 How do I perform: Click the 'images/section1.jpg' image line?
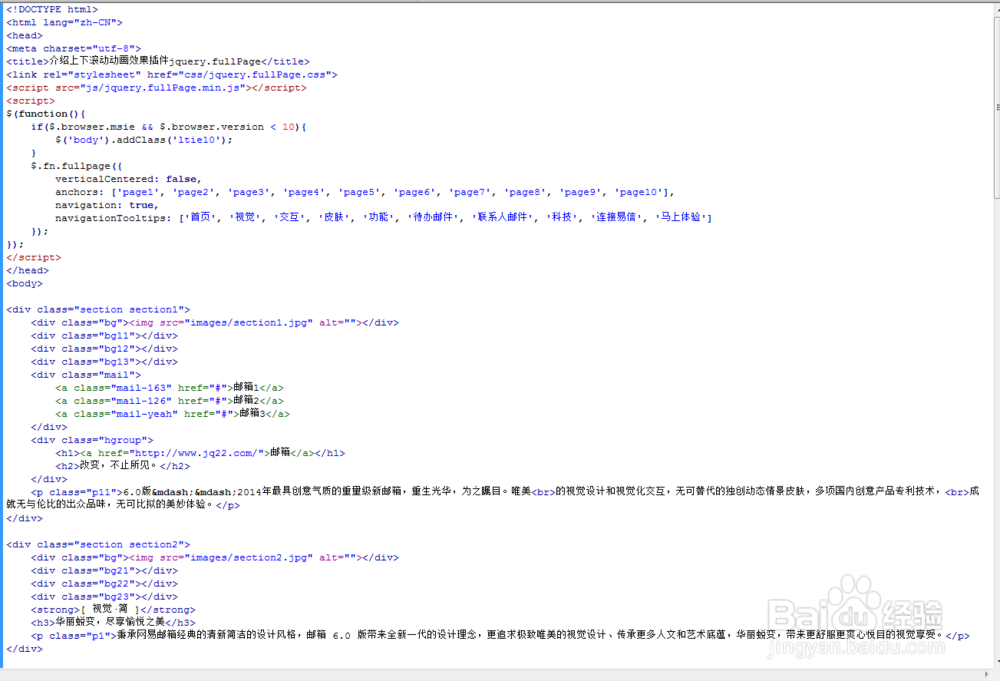point(215,323)
